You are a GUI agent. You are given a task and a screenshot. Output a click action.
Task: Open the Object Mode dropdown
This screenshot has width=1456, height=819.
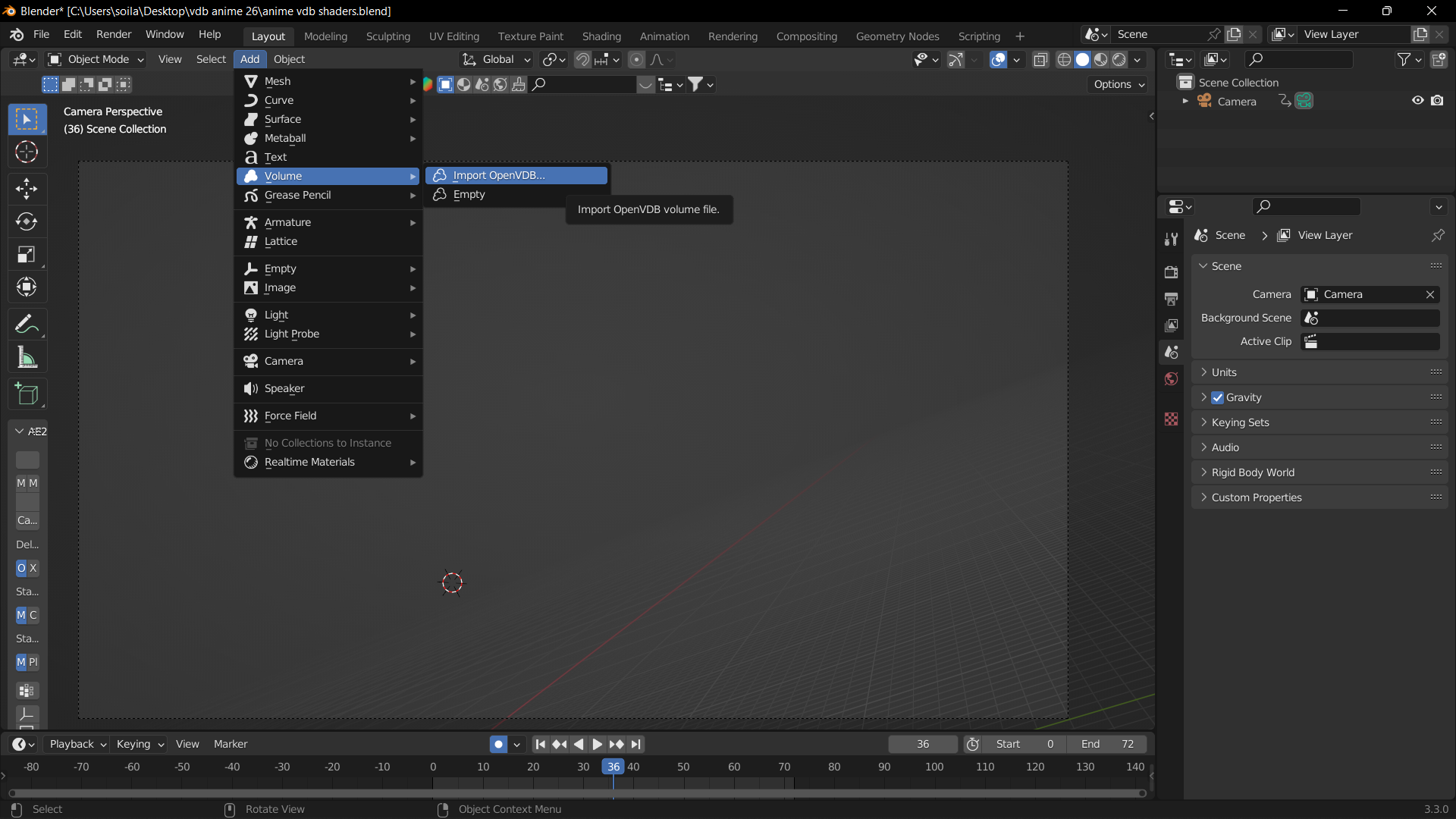pos(96,59)
